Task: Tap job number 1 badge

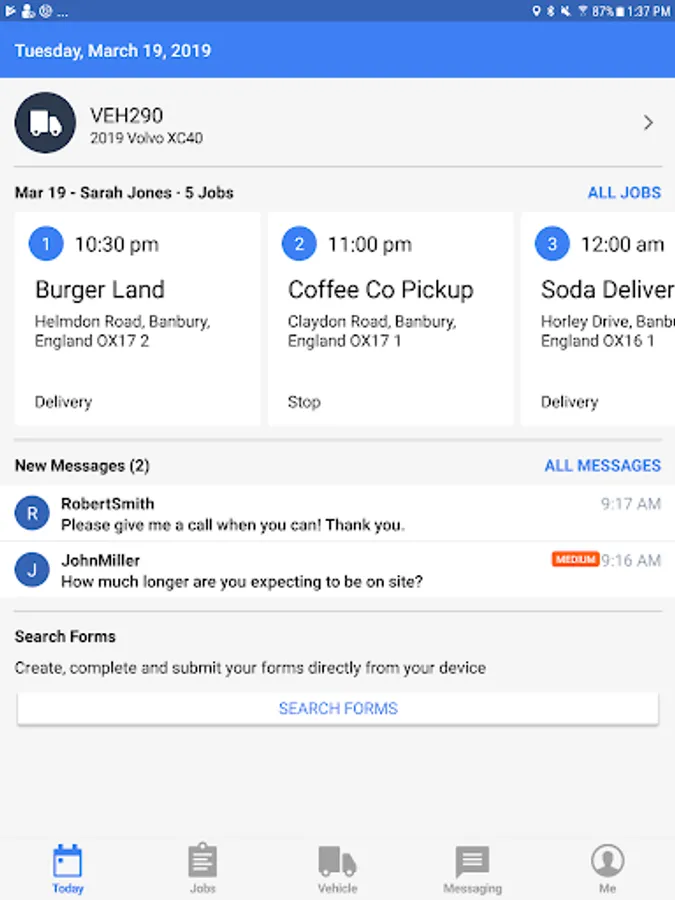Action: click(46, 244)
